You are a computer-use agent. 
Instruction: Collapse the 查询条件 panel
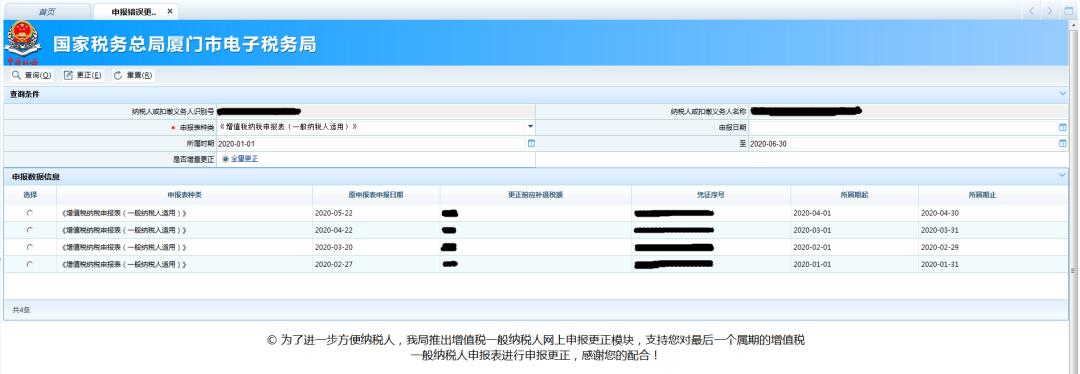click(1063, 94)
